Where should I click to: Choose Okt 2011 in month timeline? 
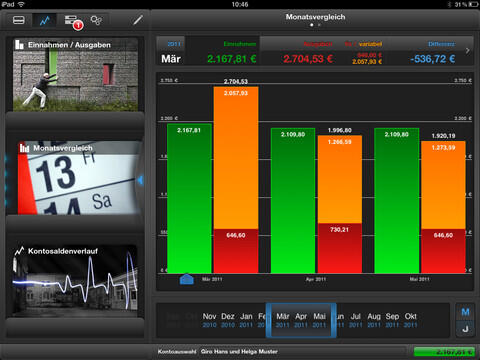(411, 320)
